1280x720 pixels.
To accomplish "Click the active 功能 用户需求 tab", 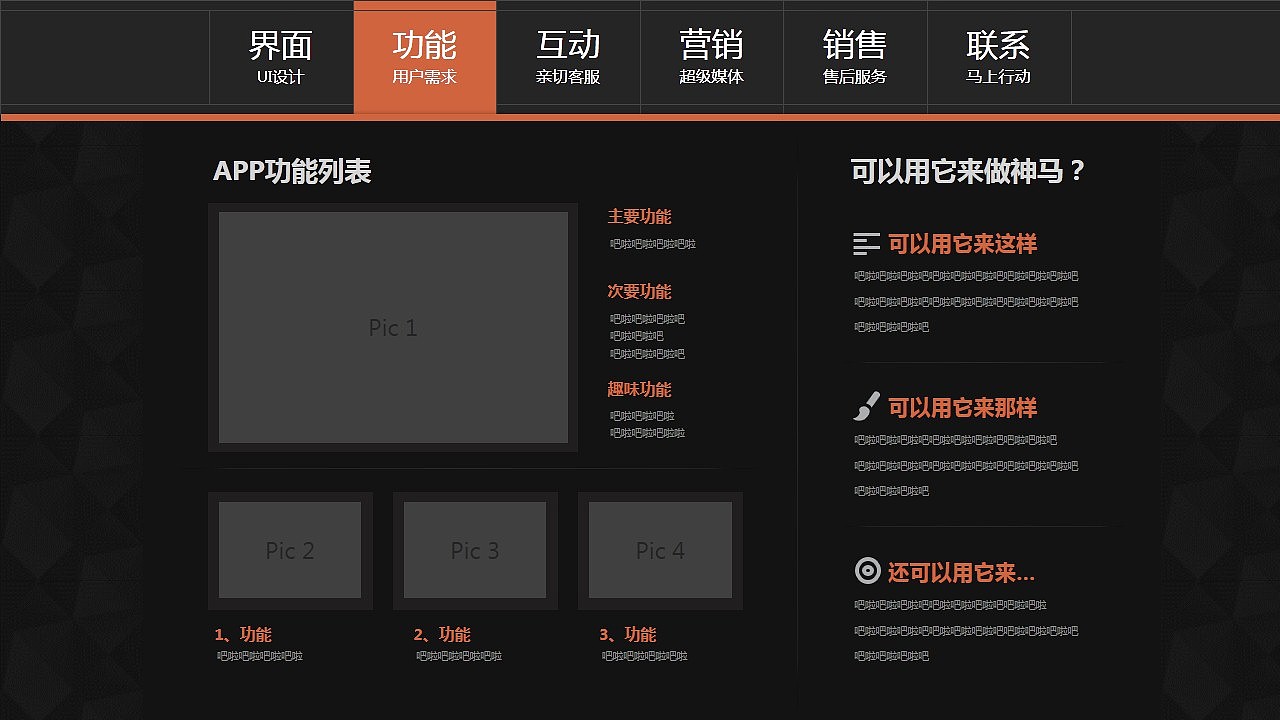I will pyautogui.click(x=424, y=58).
